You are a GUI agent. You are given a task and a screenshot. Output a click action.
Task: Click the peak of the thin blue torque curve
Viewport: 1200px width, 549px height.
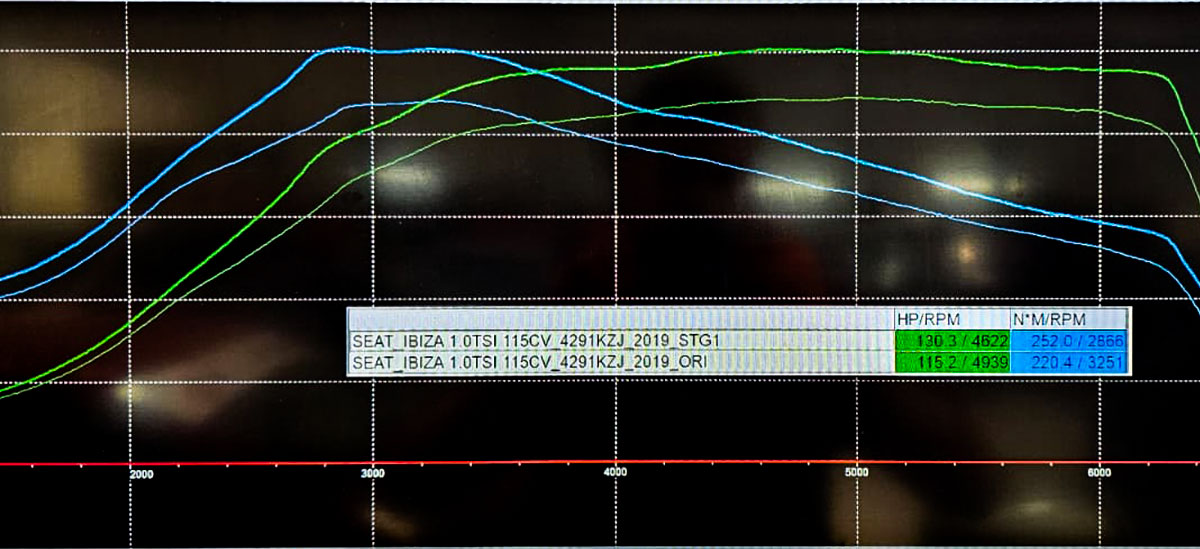coord(420,101)
